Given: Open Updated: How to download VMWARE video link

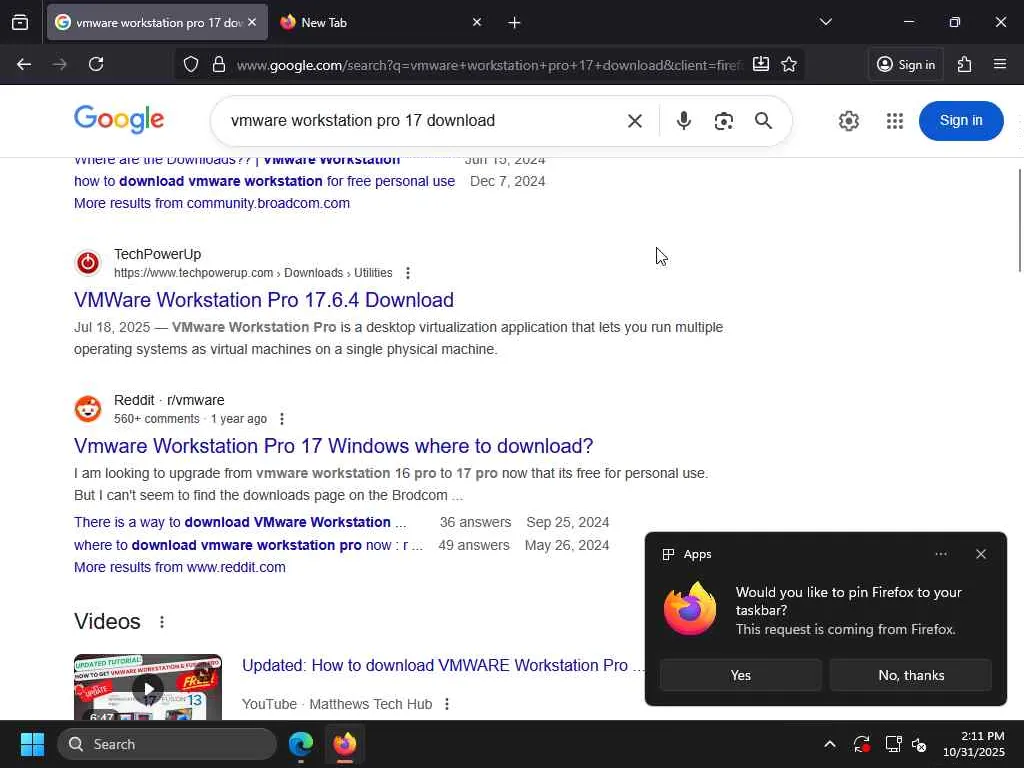Looking at the screenshot, I should (x=442, y=665).
